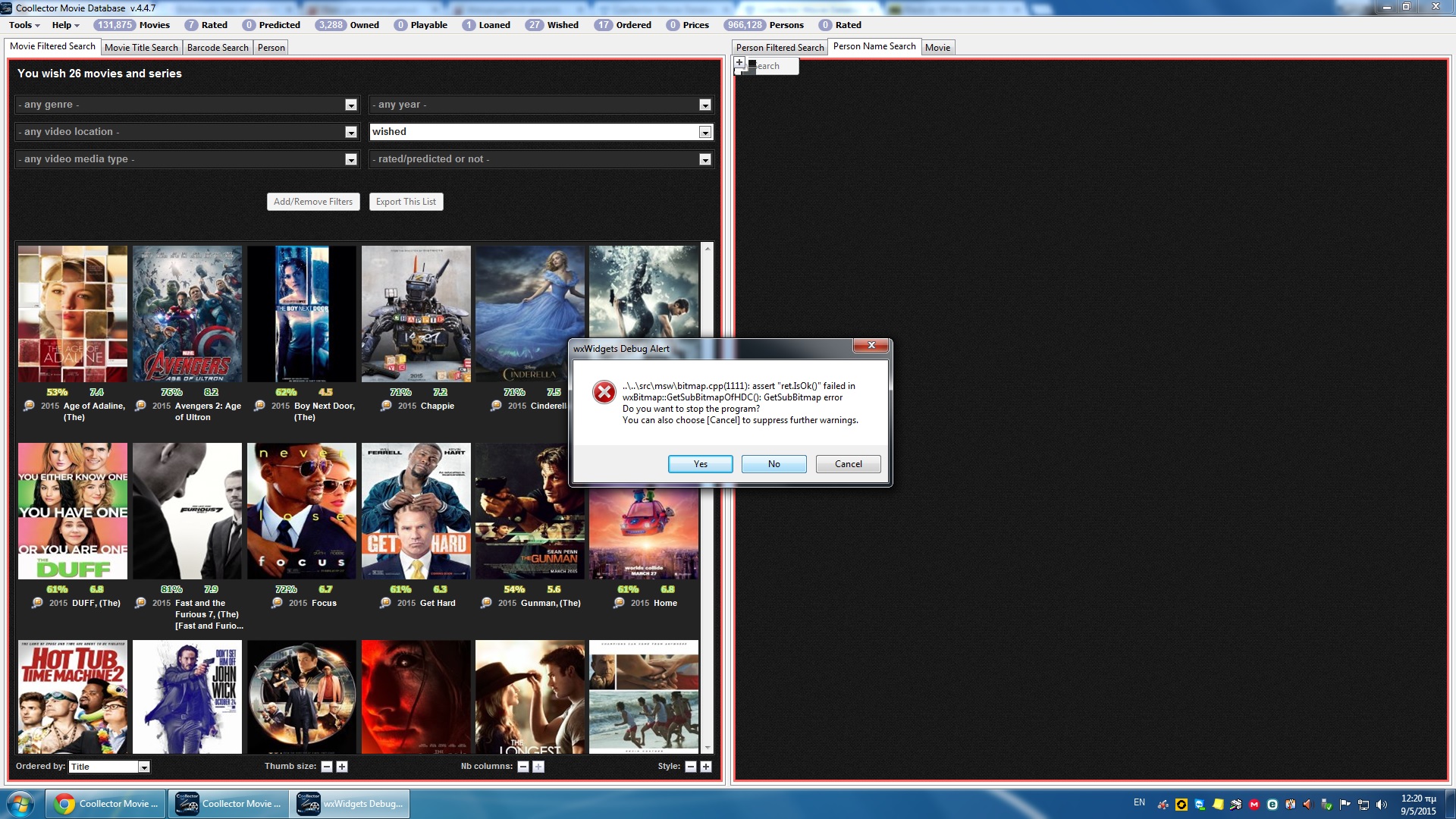Open the Windows Start menu
This screenshot has width=1456, height=819.
(x=20, y=804)
